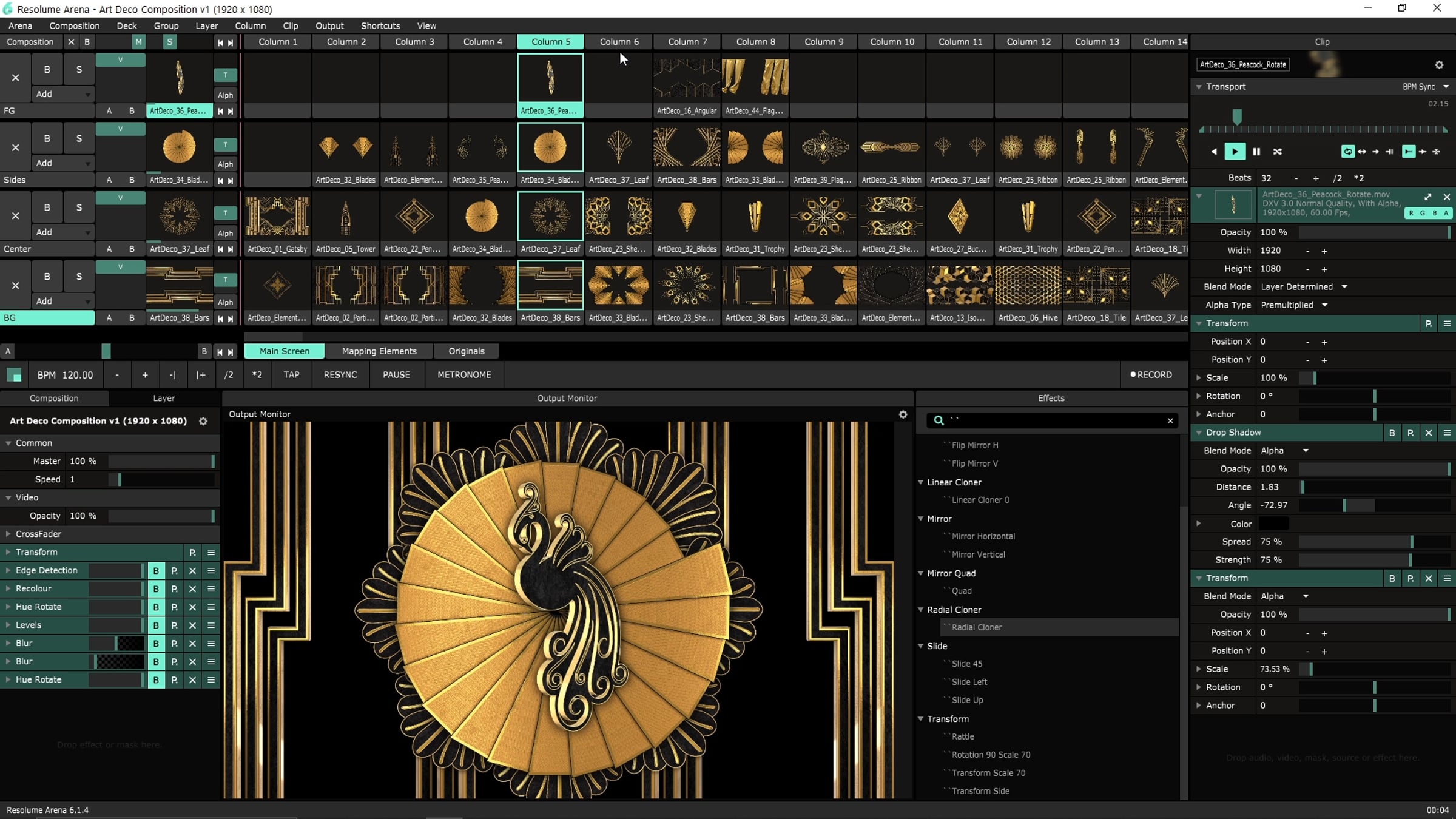Open the FG layer Add blend dropdown
Image resolution: width=1456 pixels, height=819 pixels.
(x=62, y=94)
